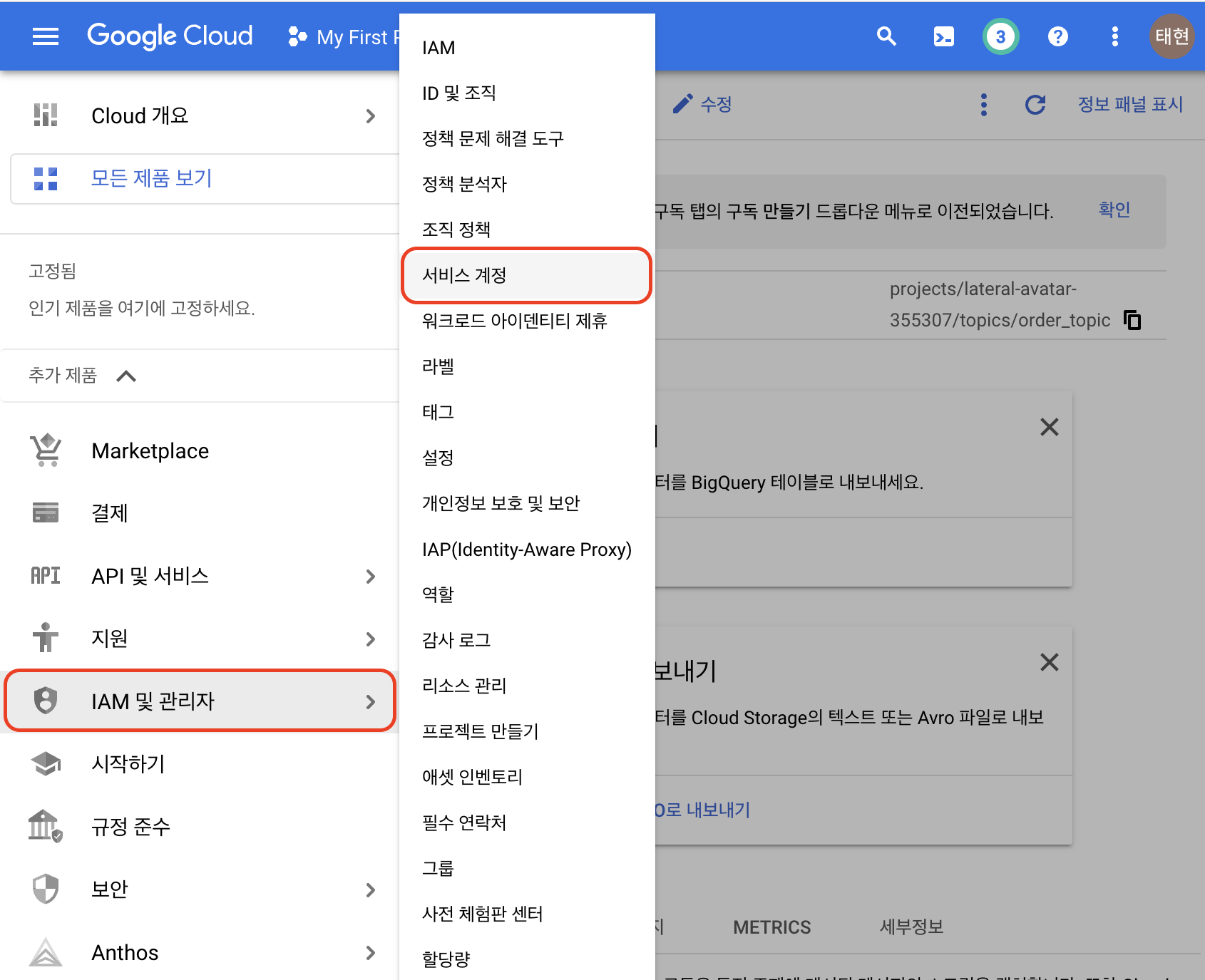Click the Cloud 개요 dashboard icon
This screenshot has height=980, width=1205.
(46, 115)
